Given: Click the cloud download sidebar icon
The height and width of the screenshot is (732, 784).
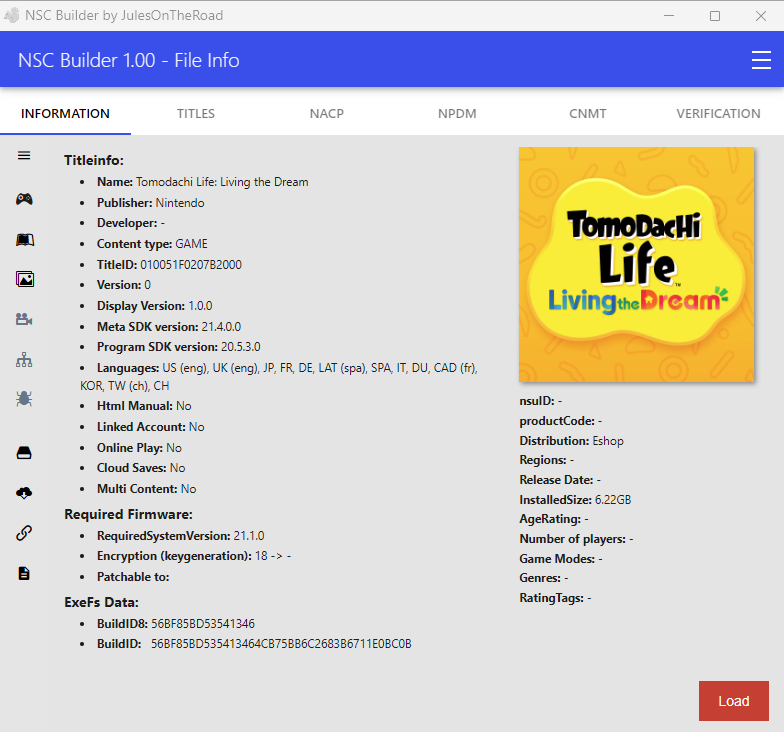Looking at the screenshot, I should point(24,493).
